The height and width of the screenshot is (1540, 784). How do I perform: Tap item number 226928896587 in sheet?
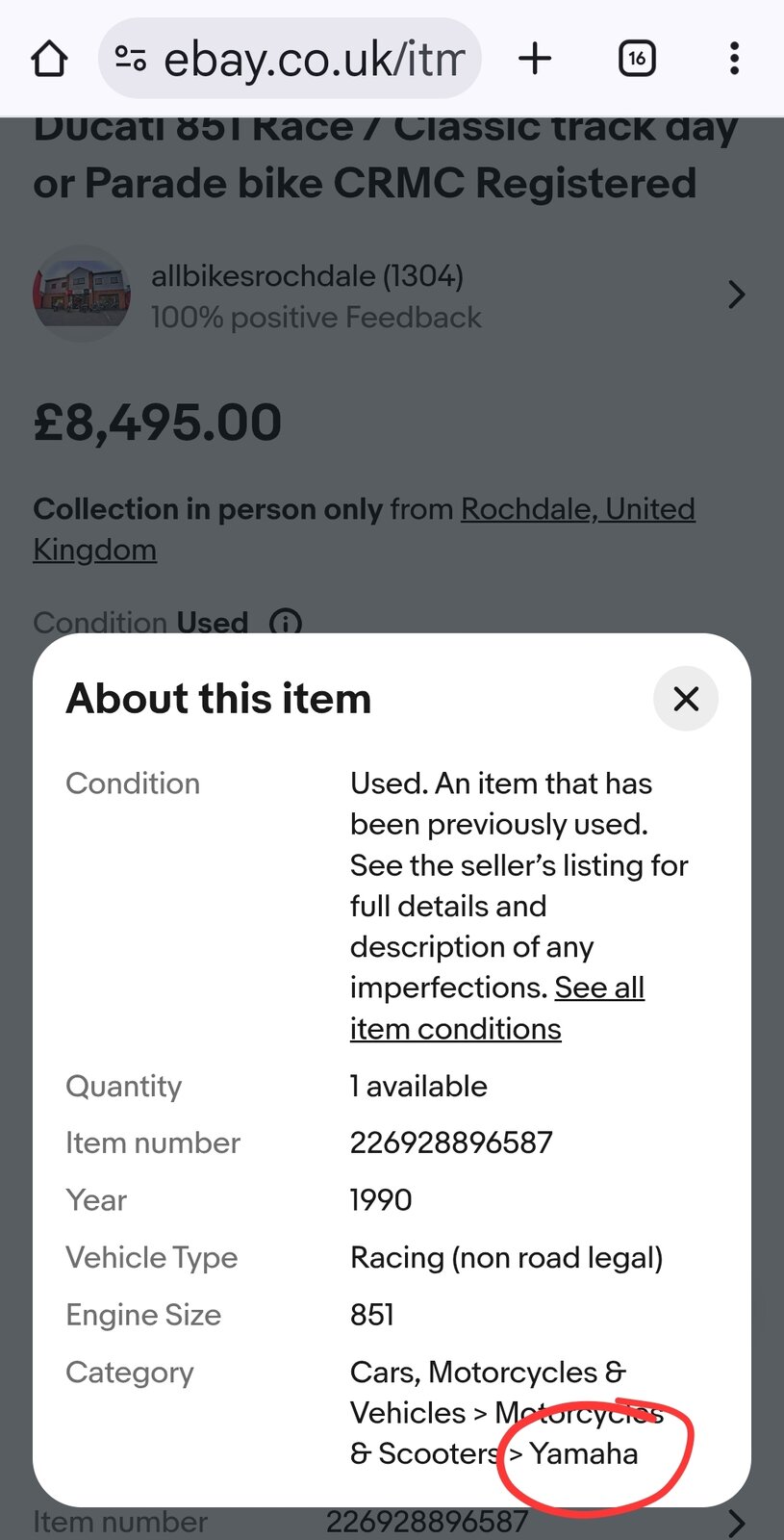(x=451, y=1142)
